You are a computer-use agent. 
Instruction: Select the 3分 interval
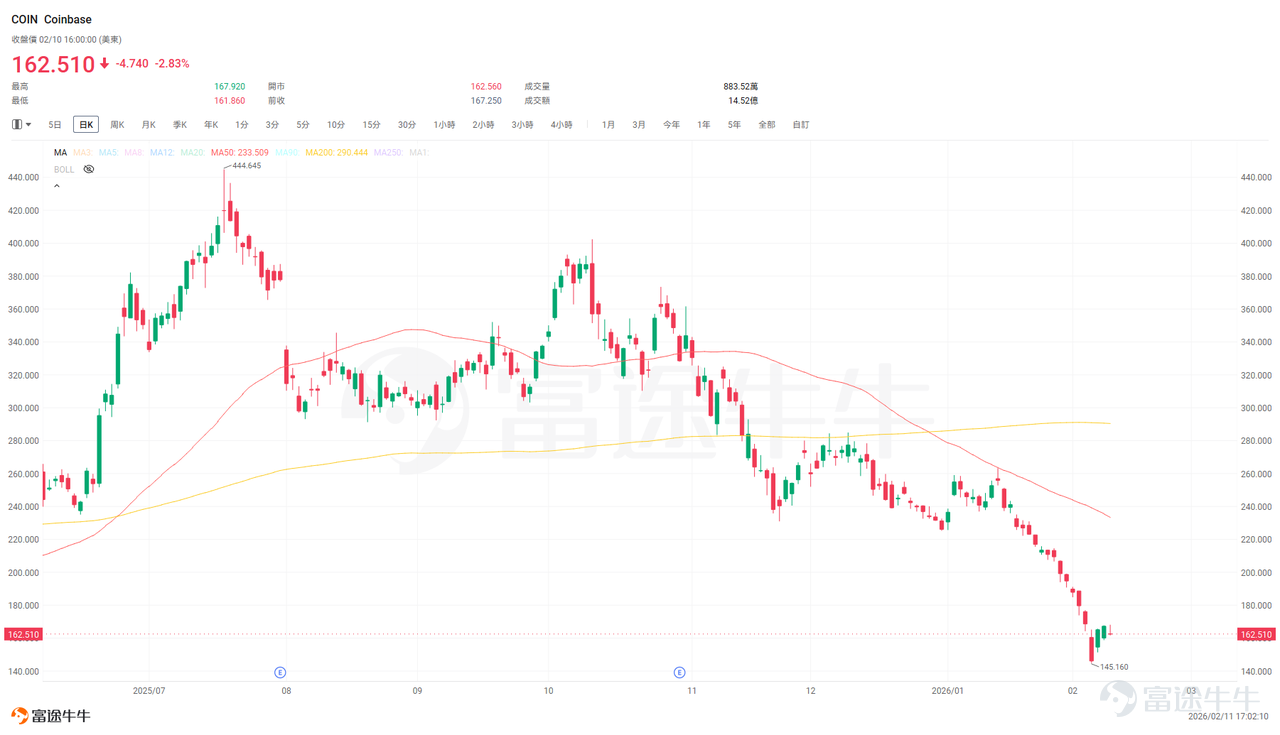[x=272, y=125]
